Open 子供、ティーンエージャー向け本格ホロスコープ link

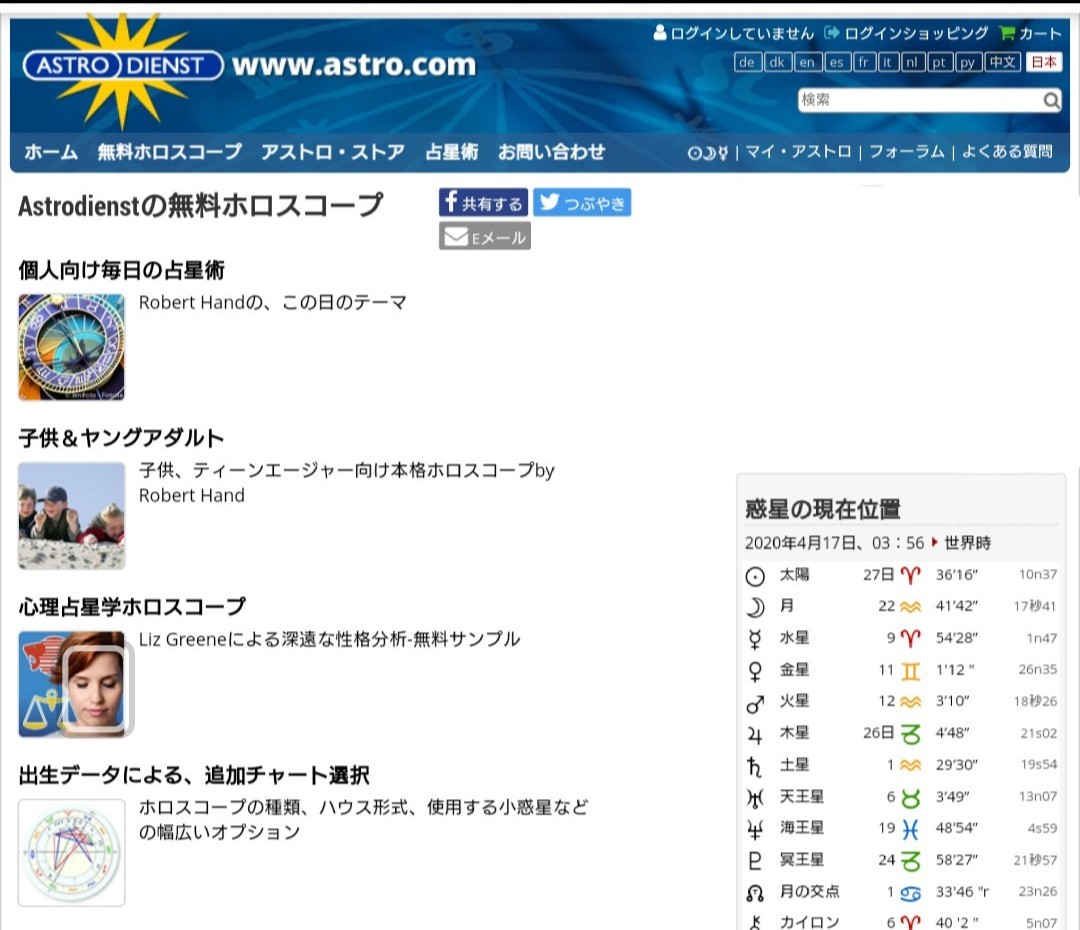tap(346, 482)
